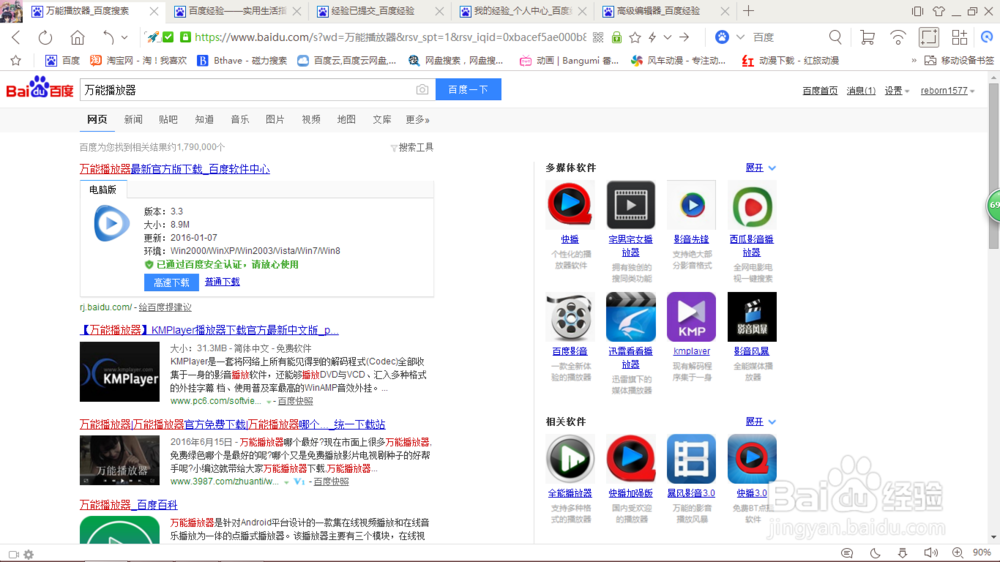Click the magnifier search icon in toolbar
The height and width of the screenshot is (562, 1000).
(x=835, y=38)
